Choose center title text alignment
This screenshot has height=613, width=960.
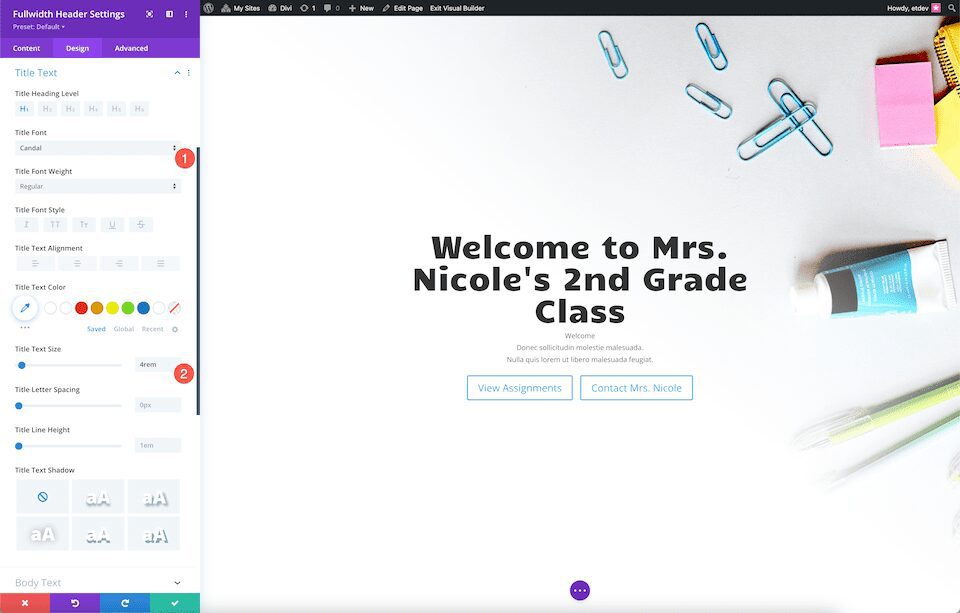77,263
